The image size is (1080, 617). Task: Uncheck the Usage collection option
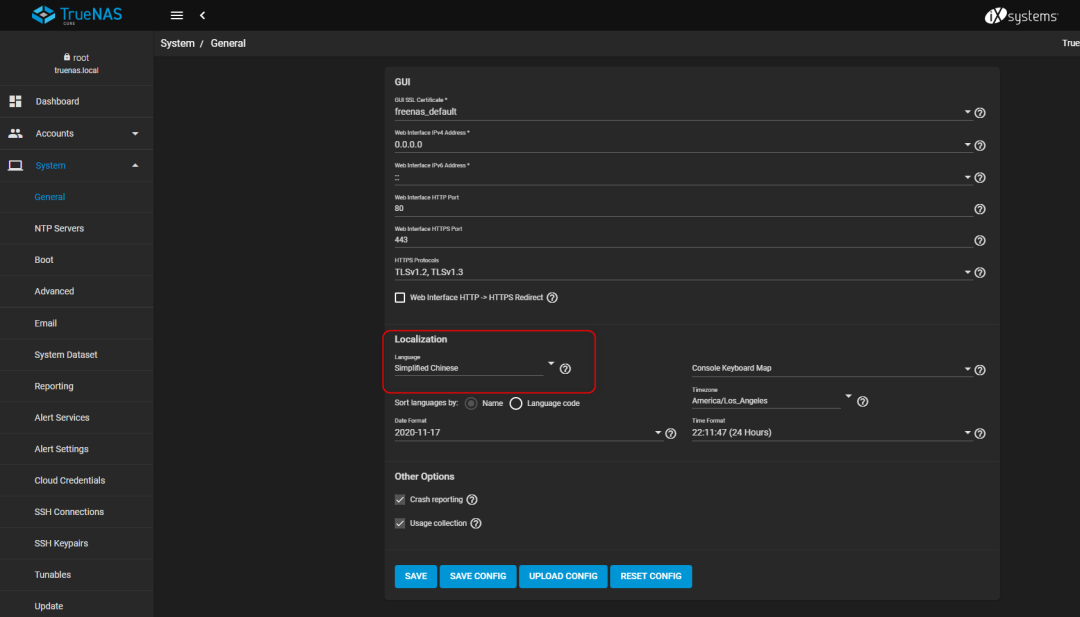coord(400,523)
